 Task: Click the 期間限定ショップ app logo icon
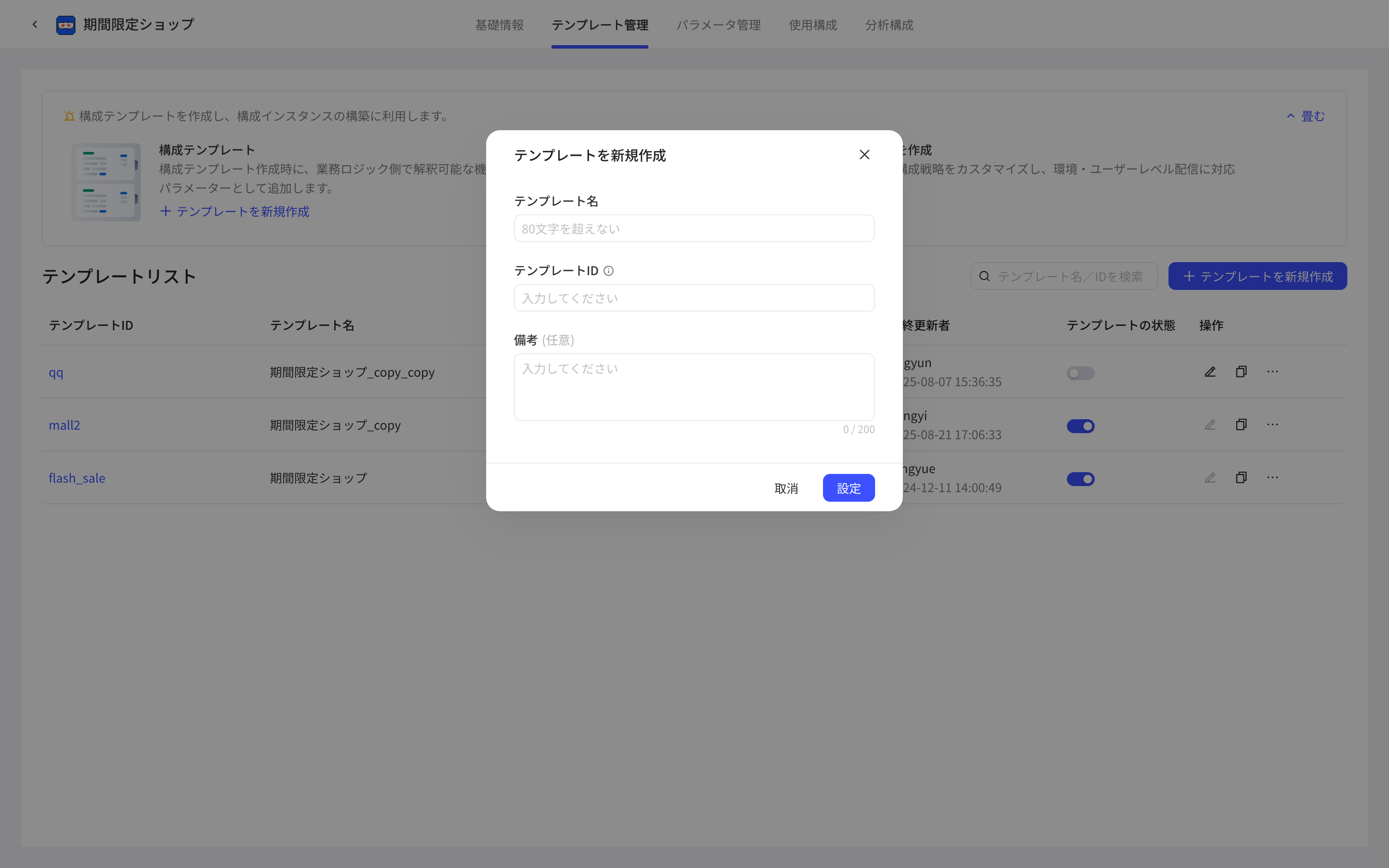tap(66, 25)
